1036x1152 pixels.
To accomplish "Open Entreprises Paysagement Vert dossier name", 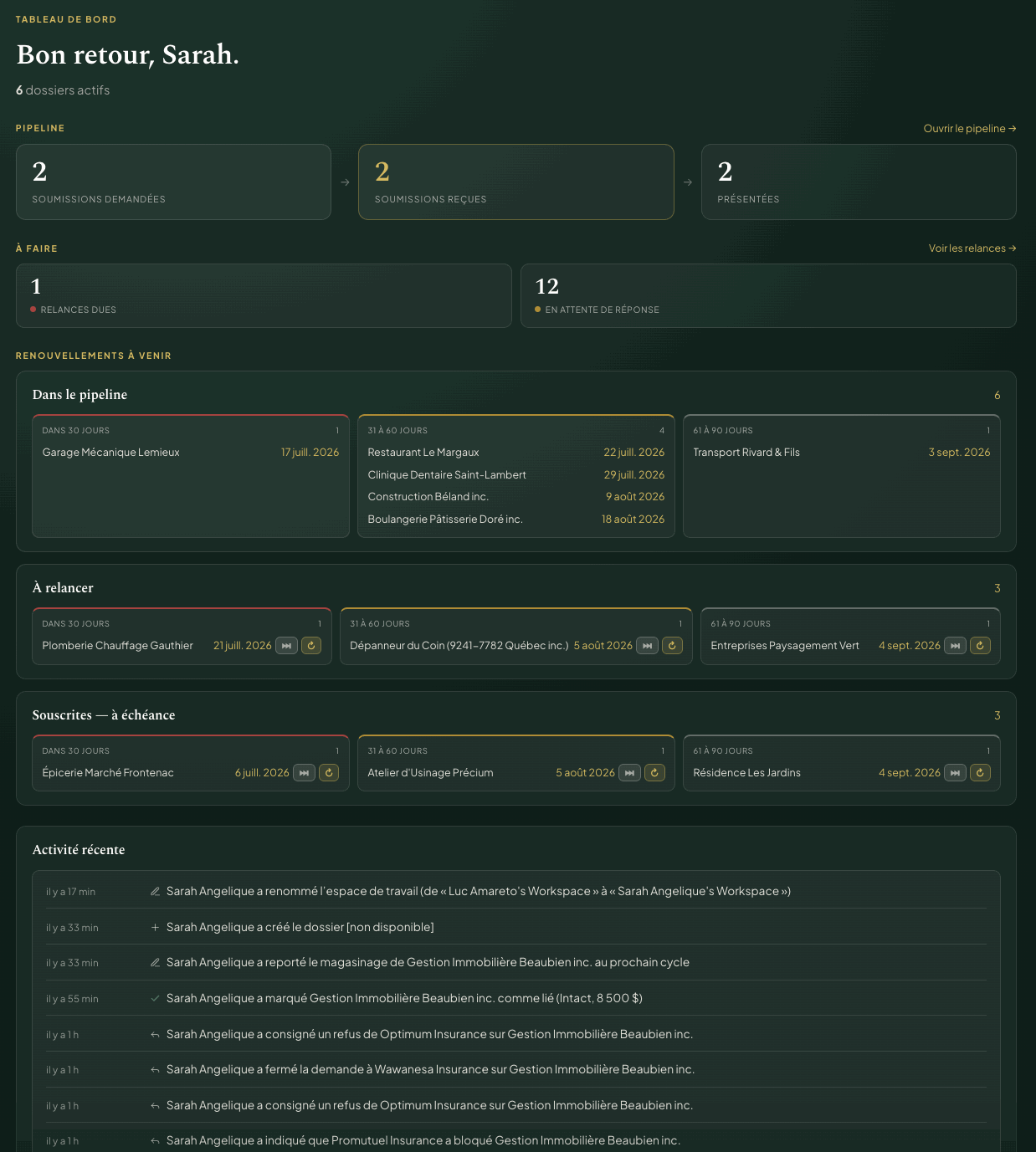I will point(785,646).
